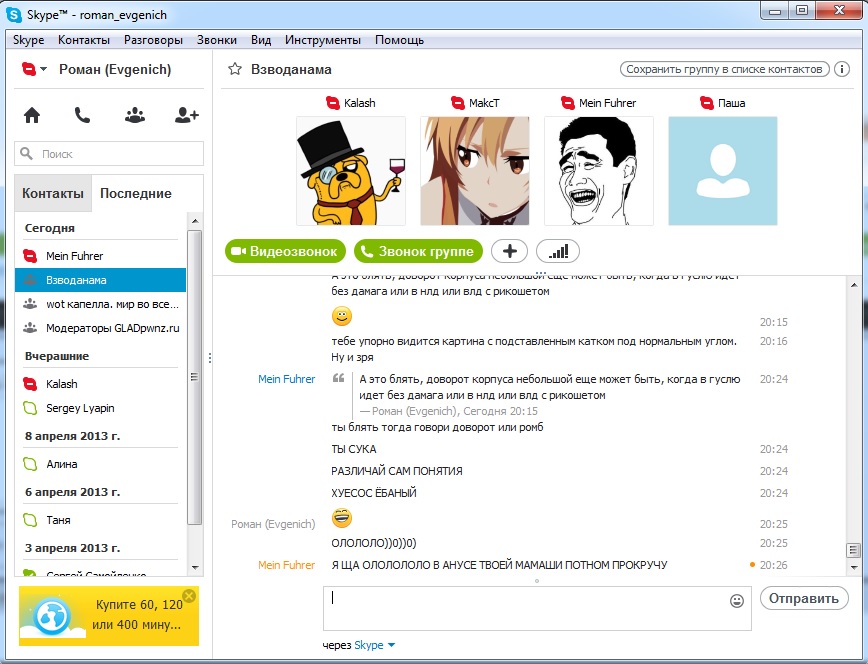The height and width of the screenshot is (664, 868).
Task: Expand the 'через Skype' dropdown
Action: (391, 646)
